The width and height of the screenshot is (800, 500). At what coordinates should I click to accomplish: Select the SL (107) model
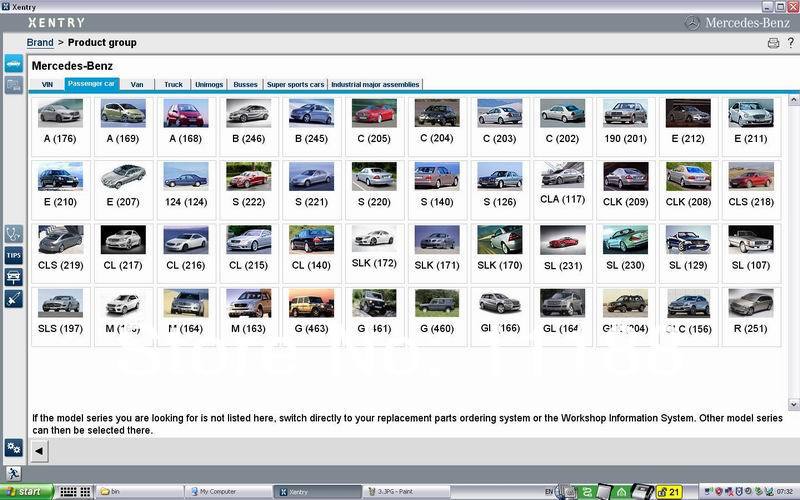tap(751, 253)
